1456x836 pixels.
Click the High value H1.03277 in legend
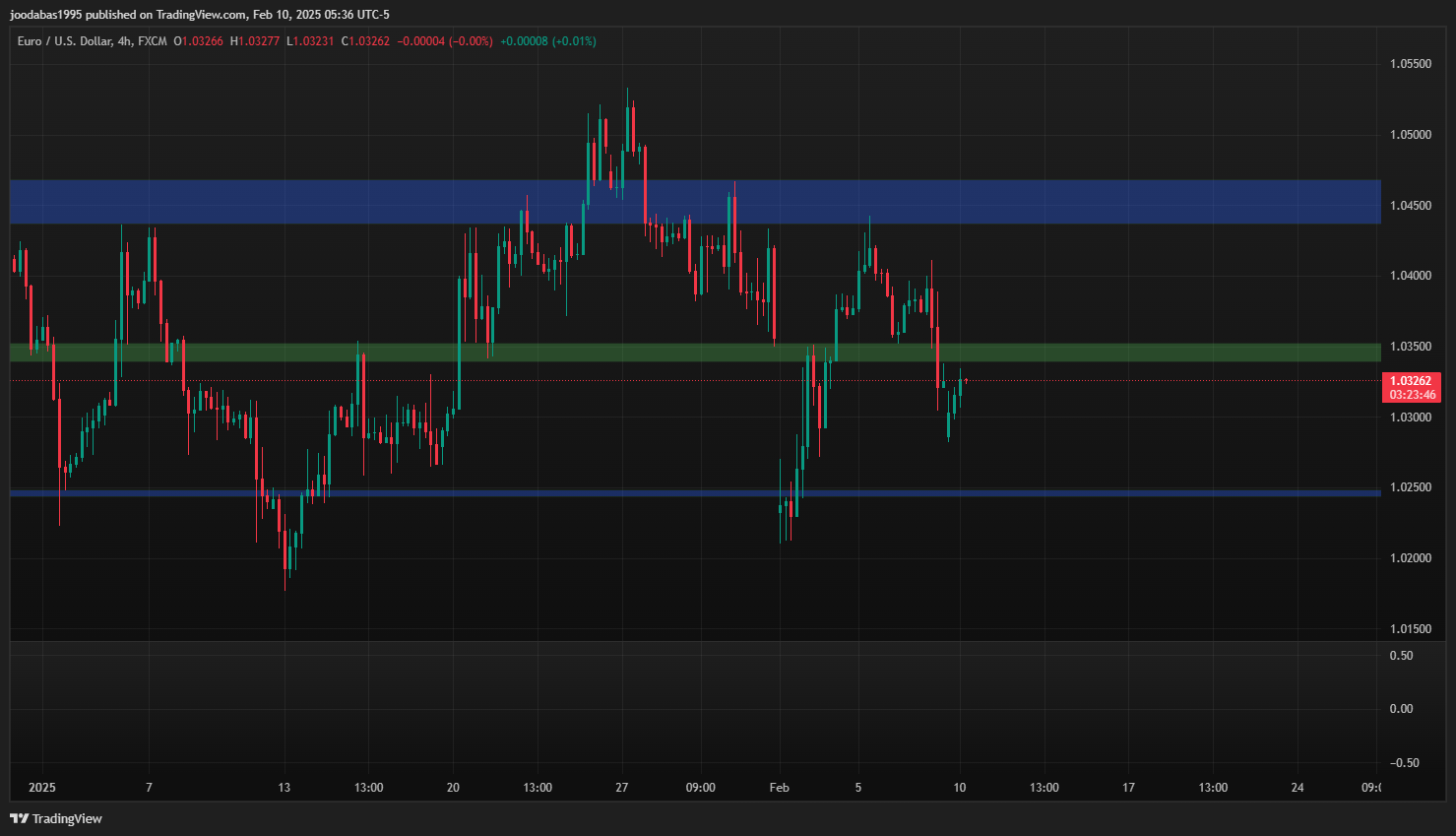pos(255,41)
